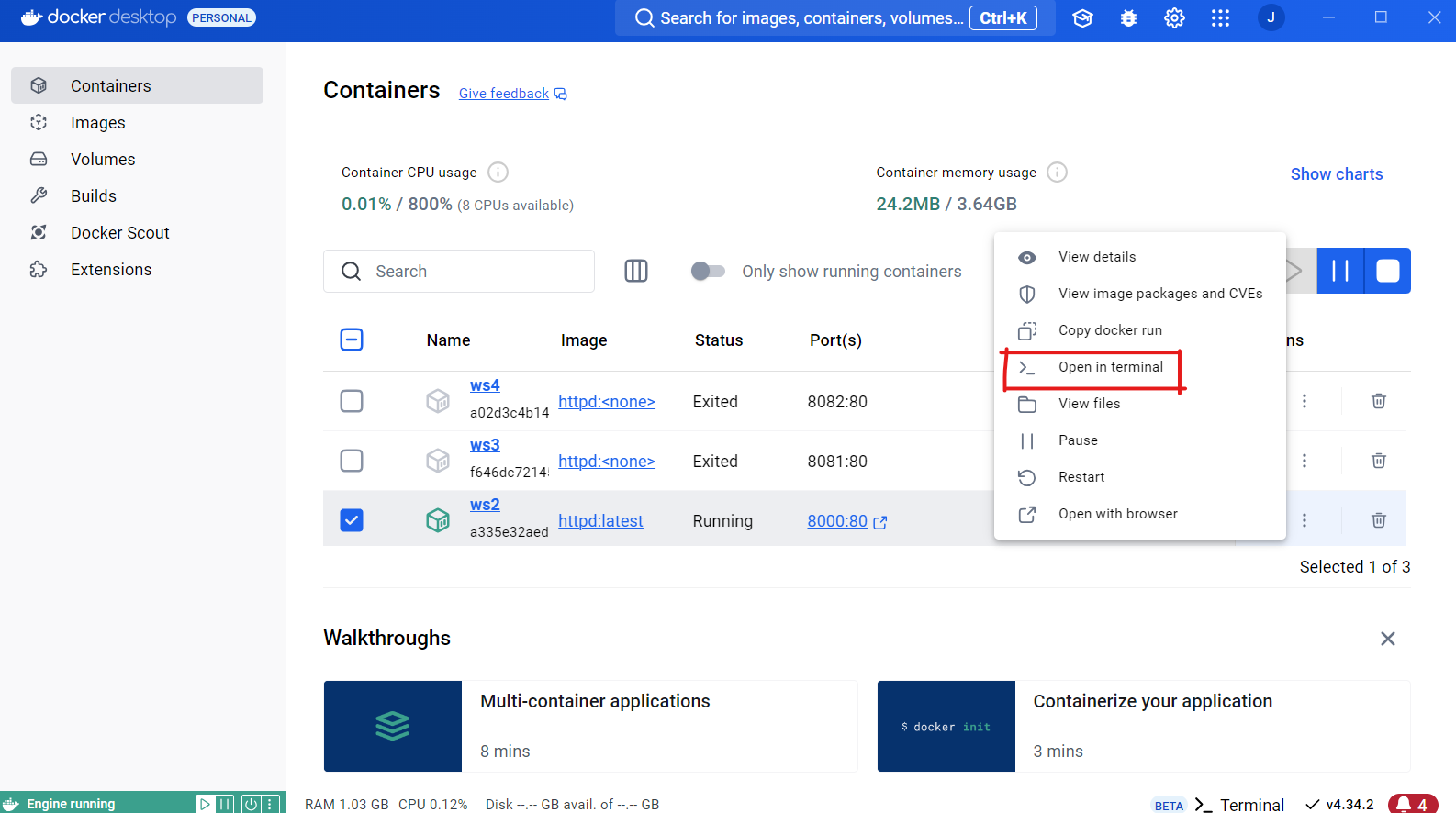This screenshot has height=813, width=1456.
Task: Check the ws3 container checkbox
Action: click(x=352, y=461)
